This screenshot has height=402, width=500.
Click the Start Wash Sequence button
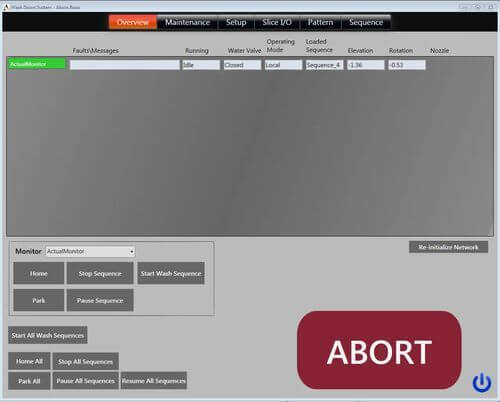tap(171, 273)
